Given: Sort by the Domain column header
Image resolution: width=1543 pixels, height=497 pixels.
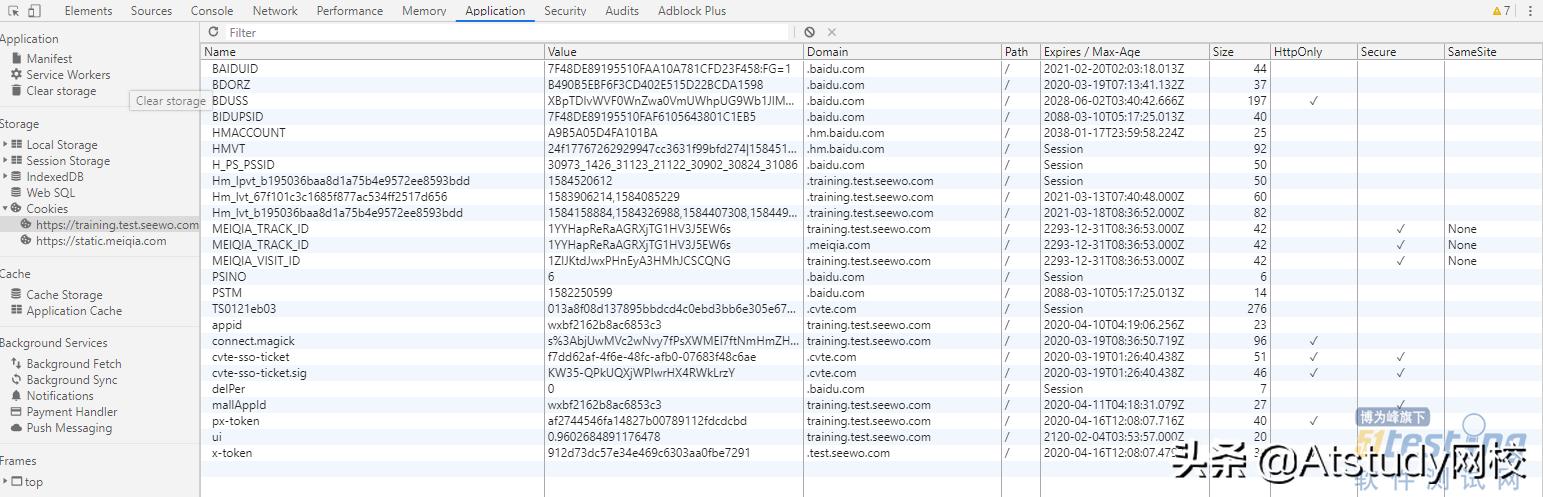Looking at the screenshot, I should (x=903, y=51).
